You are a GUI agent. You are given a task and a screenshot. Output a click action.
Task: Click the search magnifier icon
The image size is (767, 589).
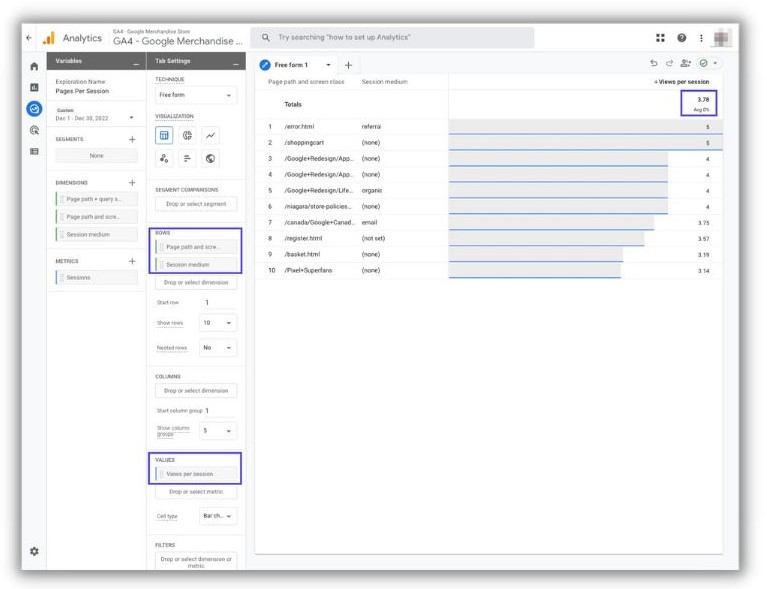[x=265, y=37]
